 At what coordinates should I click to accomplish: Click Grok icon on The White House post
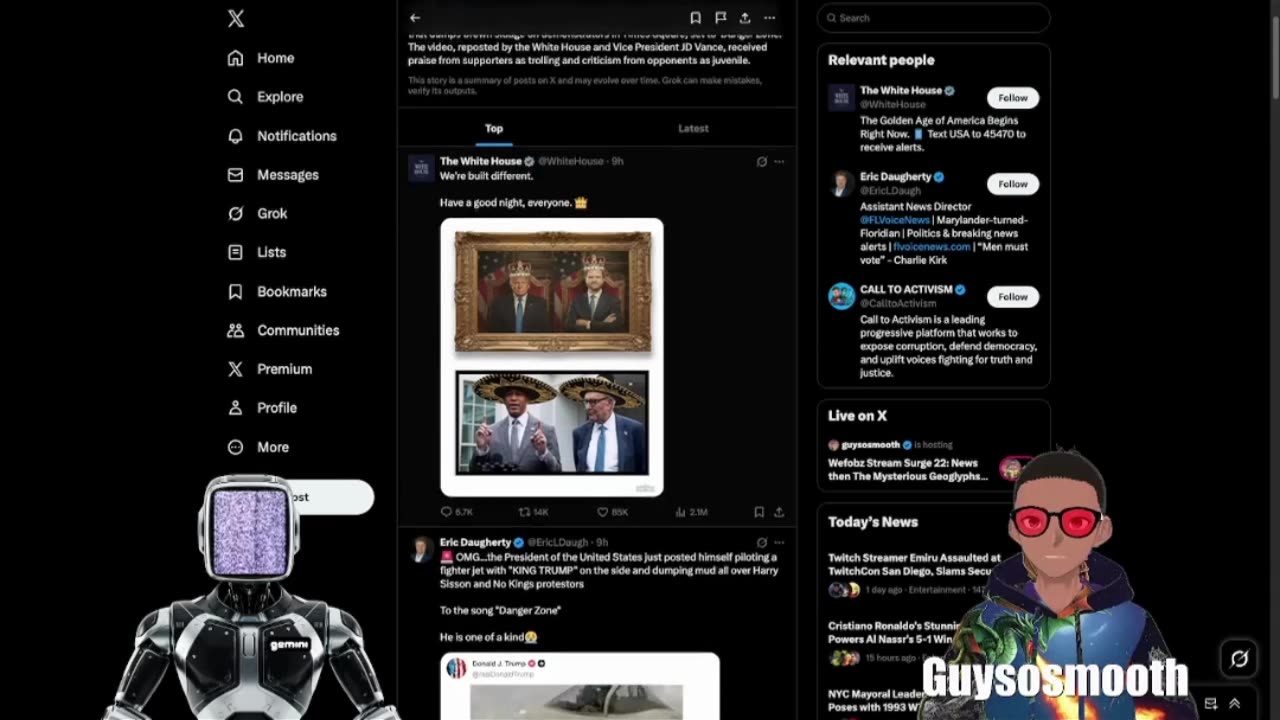click(x=761, y=161)
